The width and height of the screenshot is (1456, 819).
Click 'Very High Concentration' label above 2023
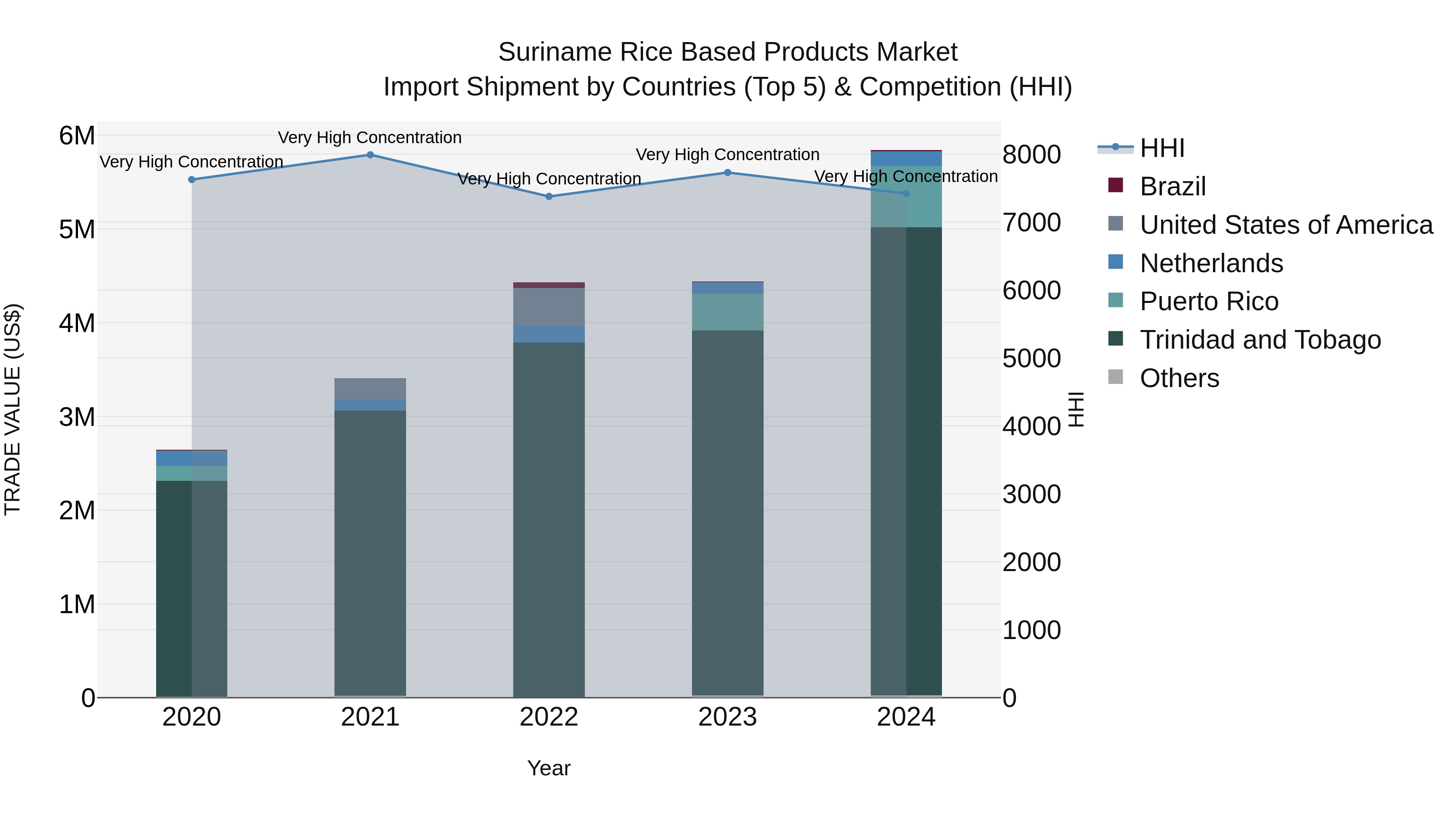(x=728, y=154)
